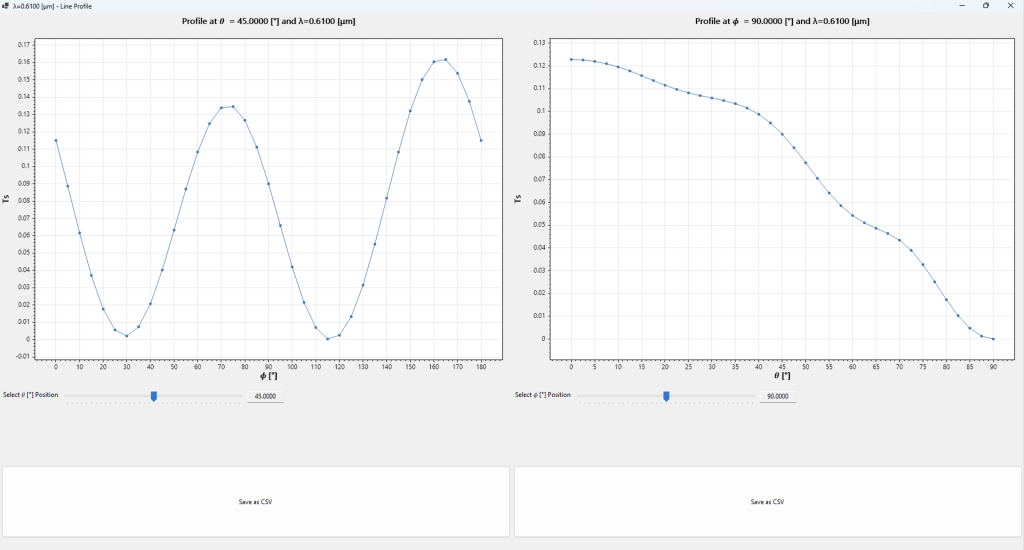Click the 'Select θ [°] Position' label

[x=31, y=395]
